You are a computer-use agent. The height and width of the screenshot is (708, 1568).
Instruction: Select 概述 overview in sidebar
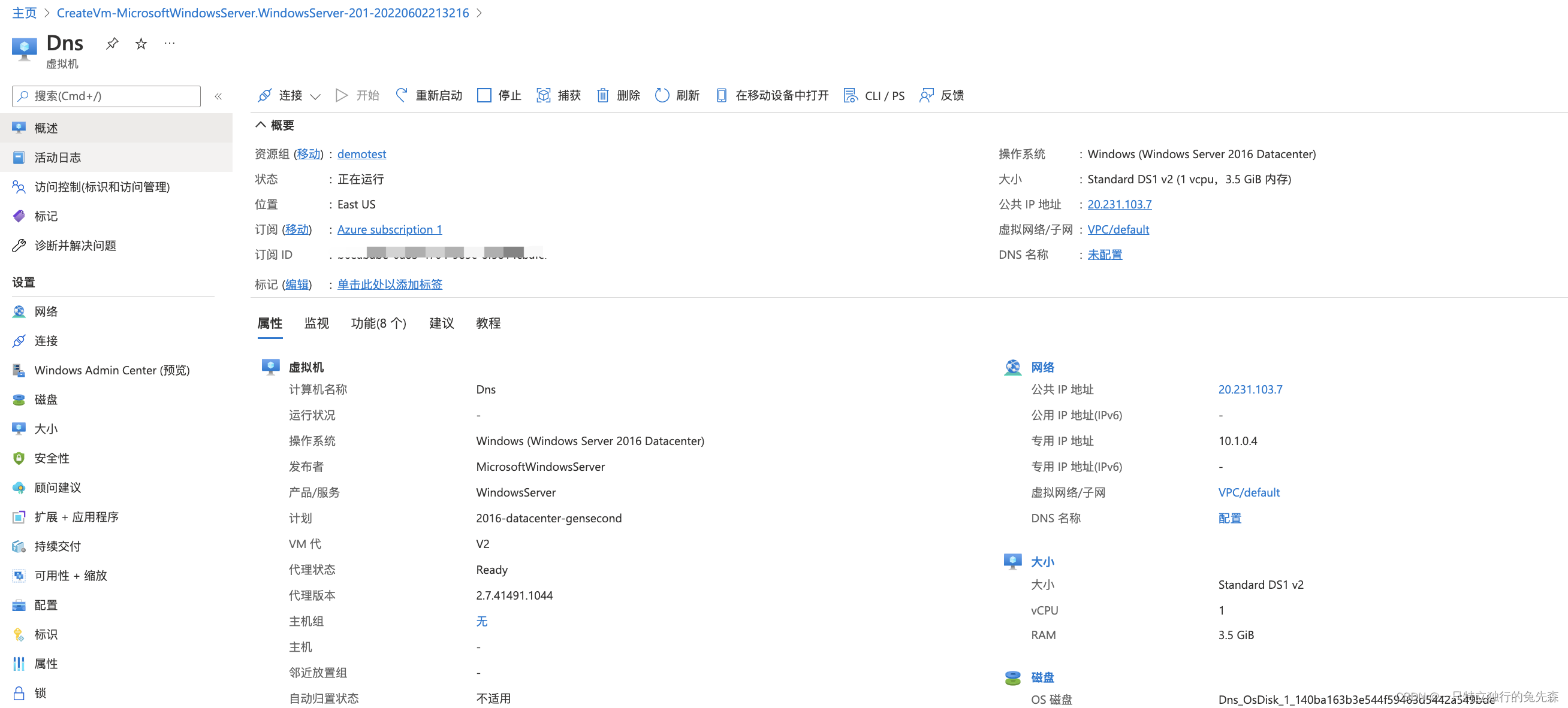(116, 128)
